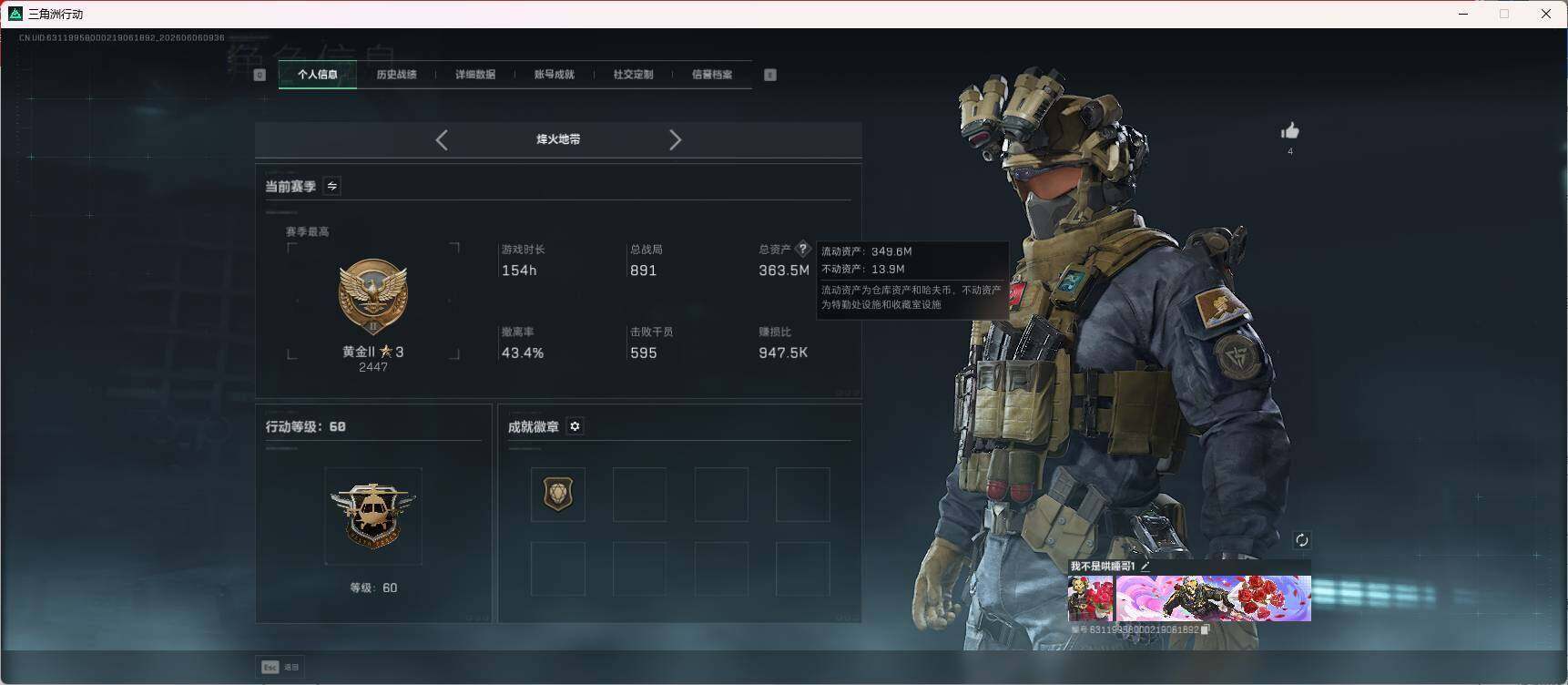Click the 烽火地带 mode title
The width and height of the screenshot is (1568, 685).
coord(558,139)
